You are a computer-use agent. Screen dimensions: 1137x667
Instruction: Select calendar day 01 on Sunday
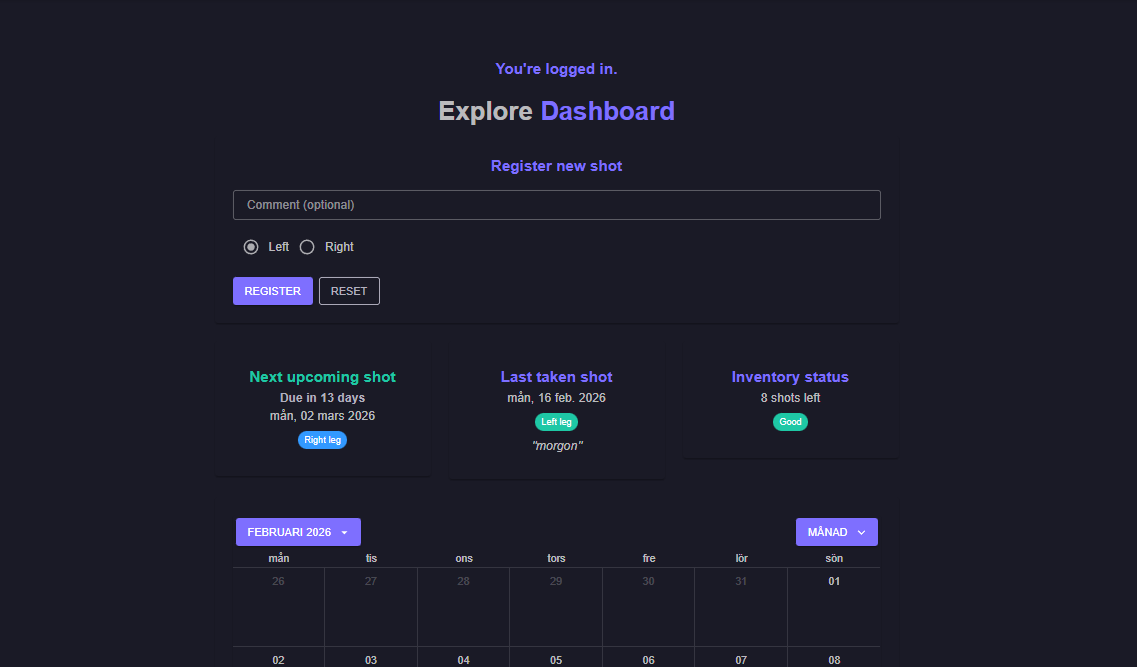pos(834,581)
